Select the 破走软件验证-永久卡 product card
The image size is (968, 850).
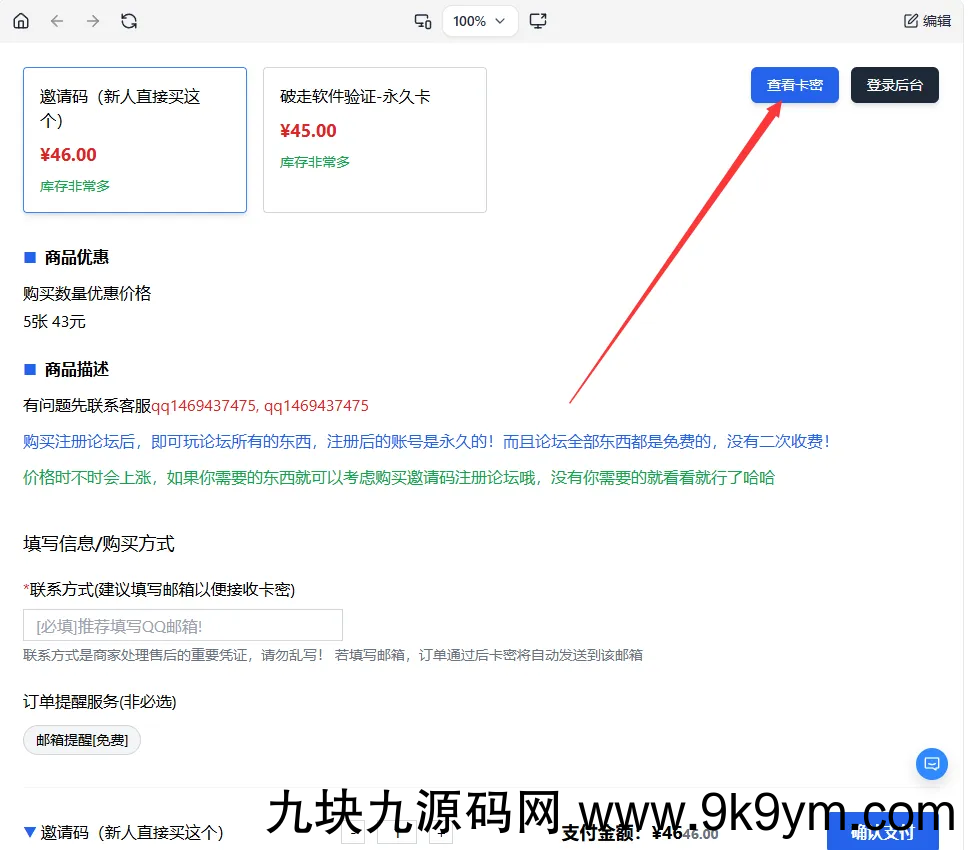tap(375, 140)
